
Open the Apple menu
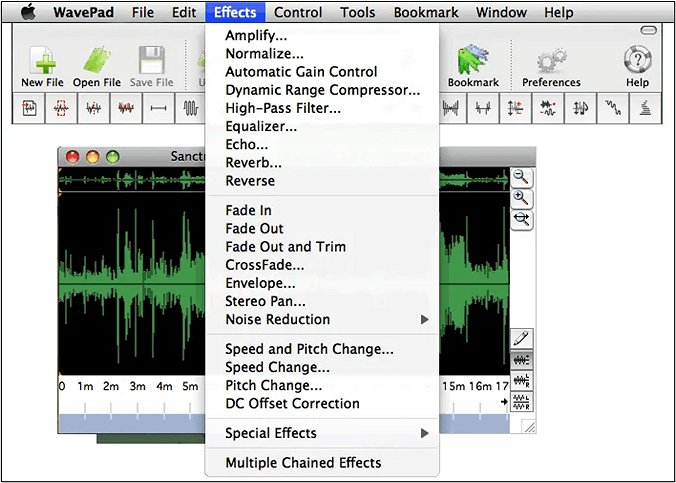[x=28, y=12]
